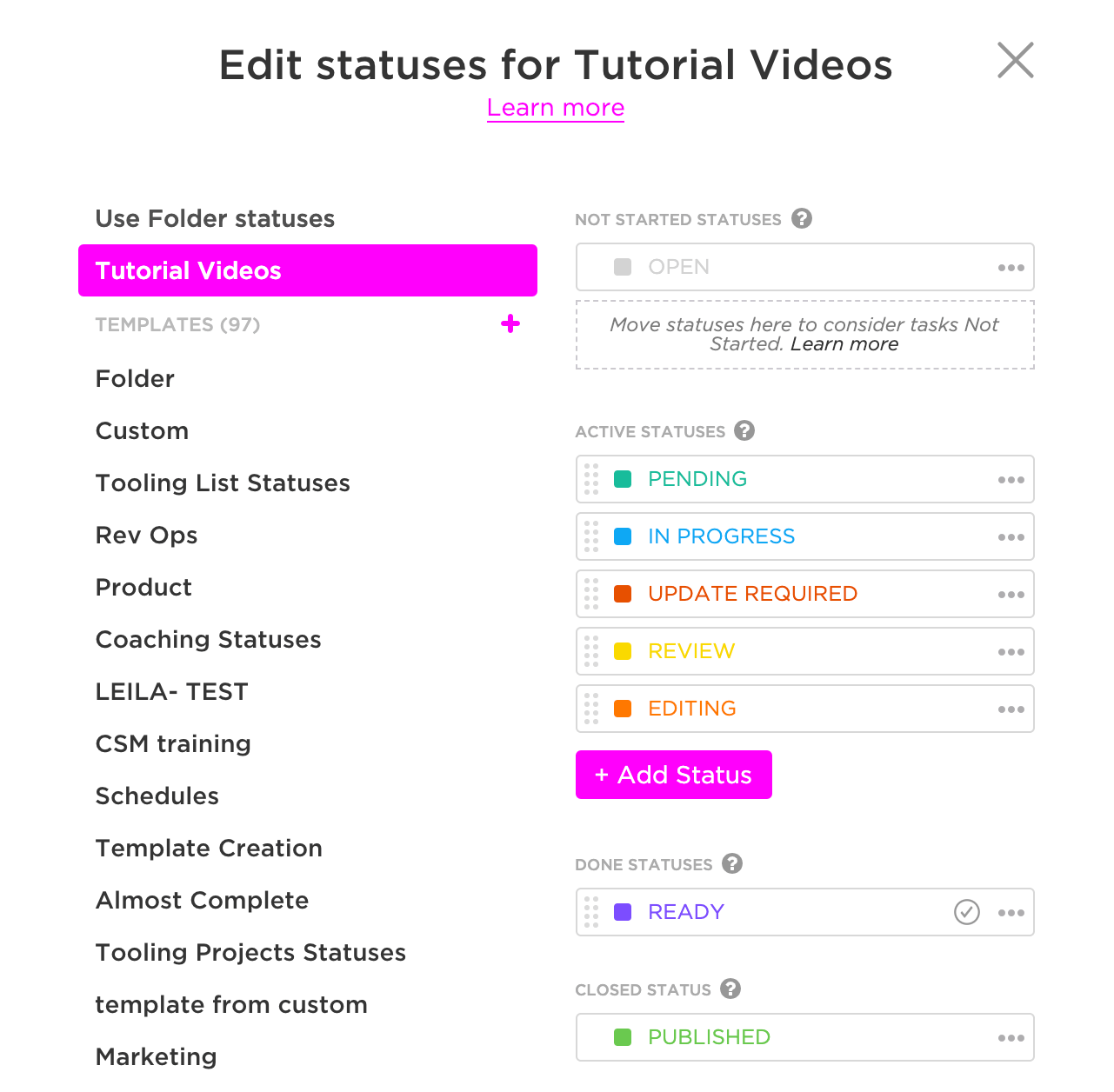This screenshot has height=1092, width=1114.
Task: Click the gray OPEN color swatch
Action: click(623, 267)
